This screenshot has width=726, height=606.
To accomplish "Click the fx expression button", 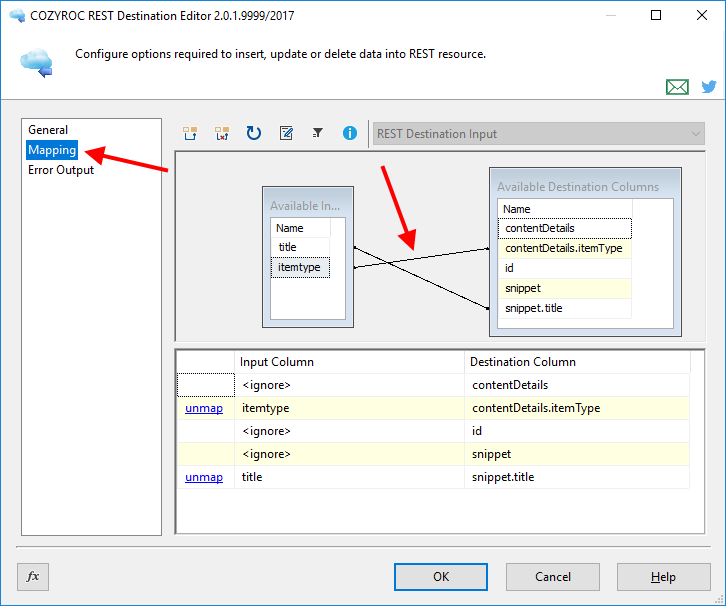I will click(x=33, y=576).
